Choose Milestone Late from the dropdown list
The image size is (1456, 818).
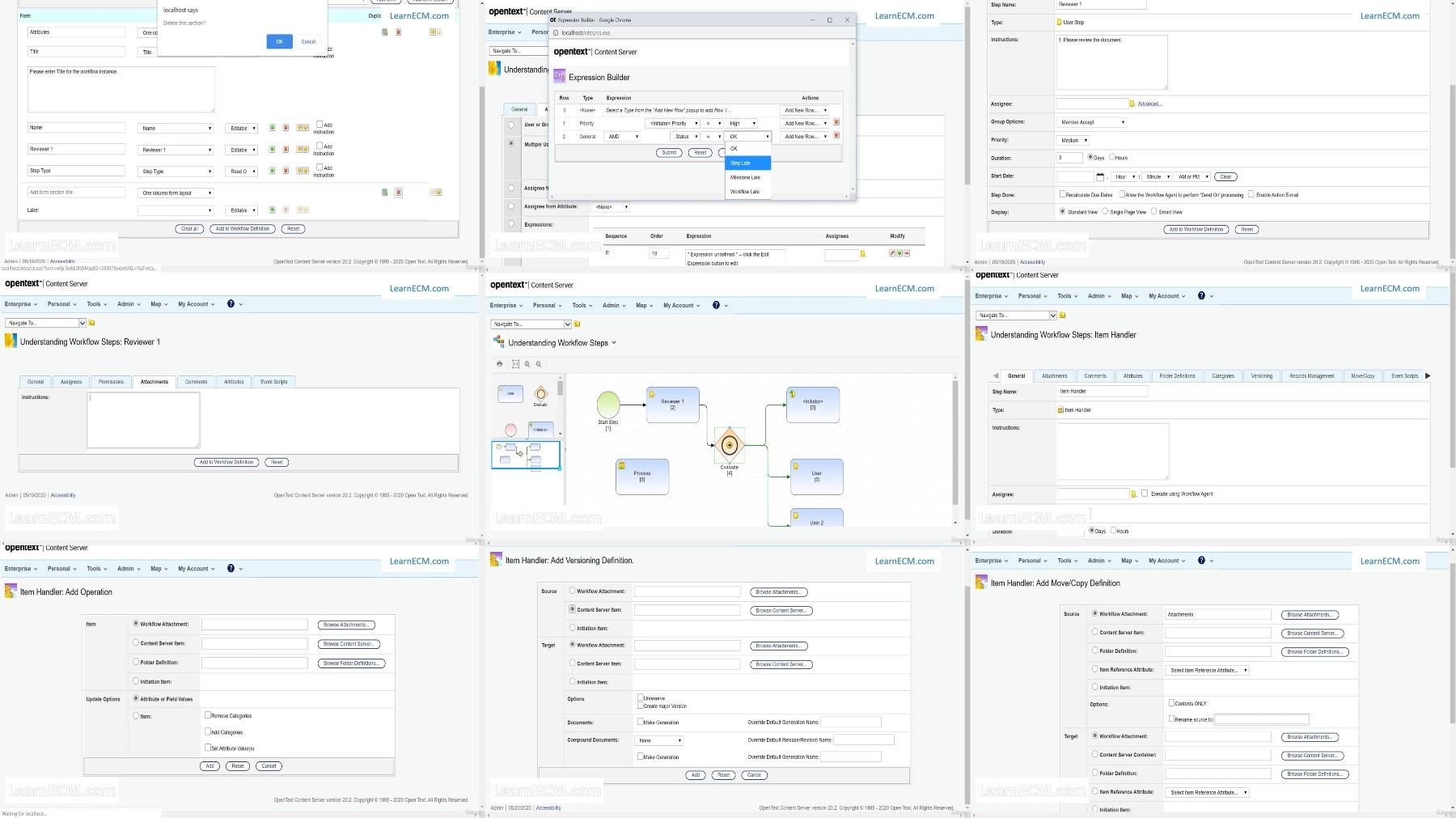click(748, 177)
